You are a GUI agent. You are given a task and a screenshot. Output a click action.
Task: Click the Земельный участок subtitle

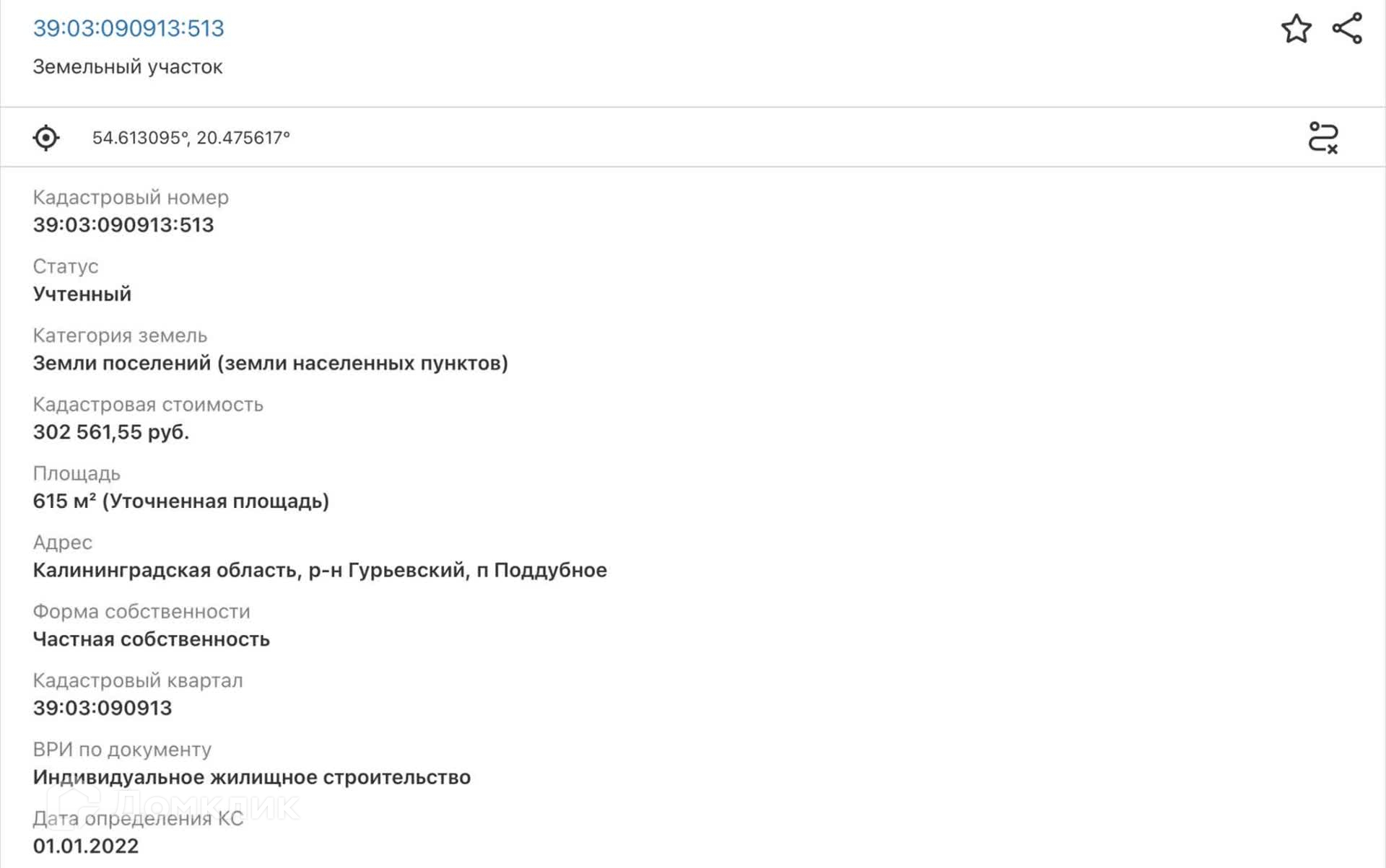tap(128, 67)
